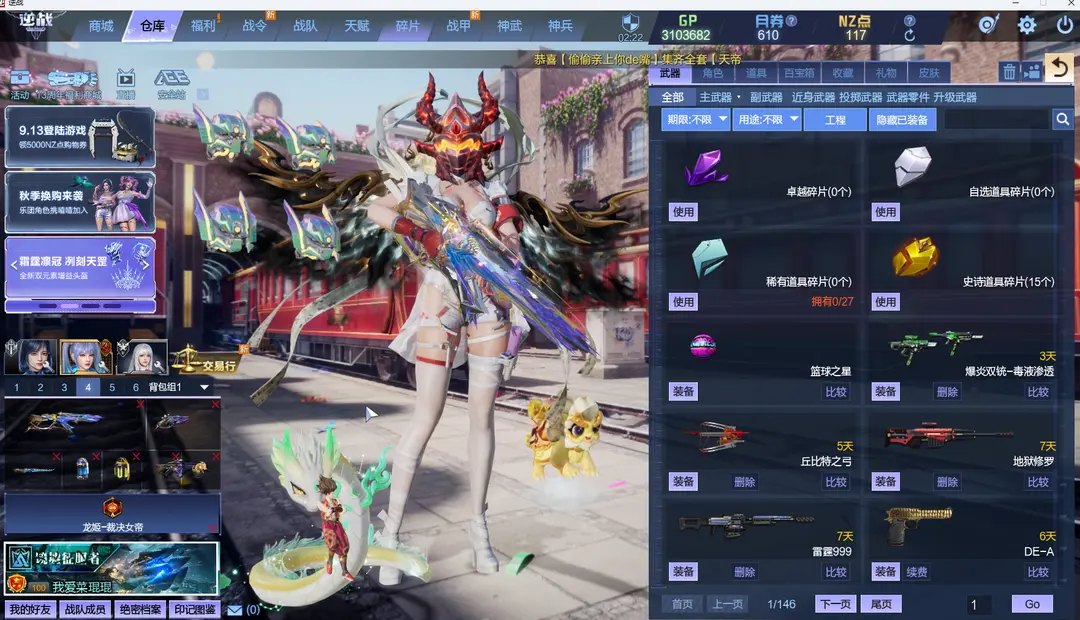
Task: Open the 活动 events icon
Action: click(20, 84)
